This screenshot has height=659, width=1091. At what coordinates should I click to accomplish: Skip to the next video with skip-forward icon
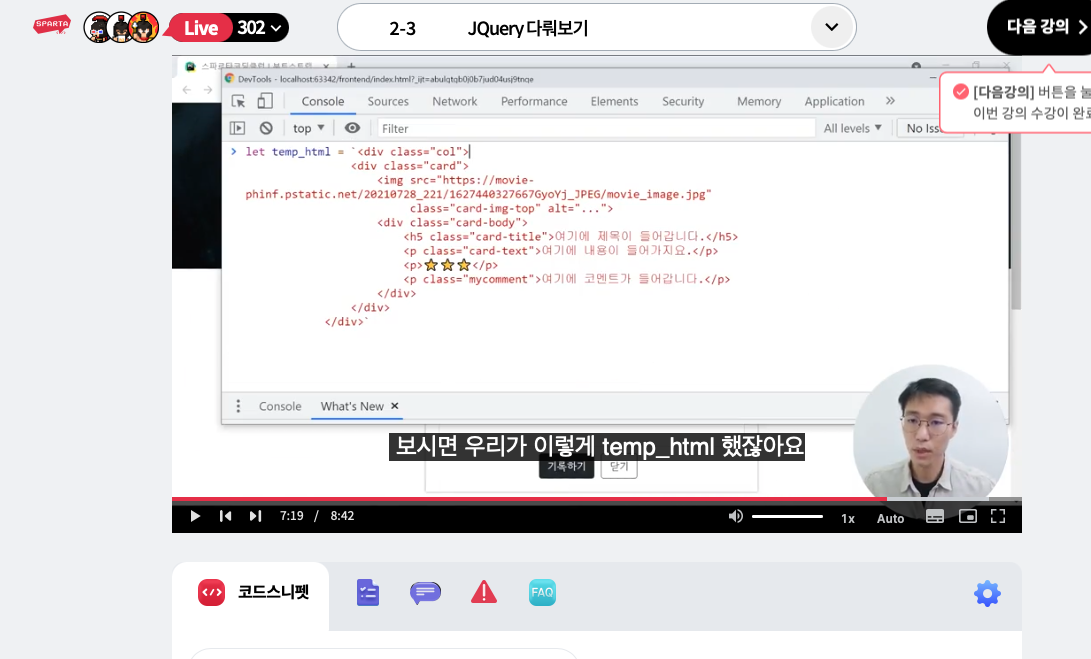point(255,516)
